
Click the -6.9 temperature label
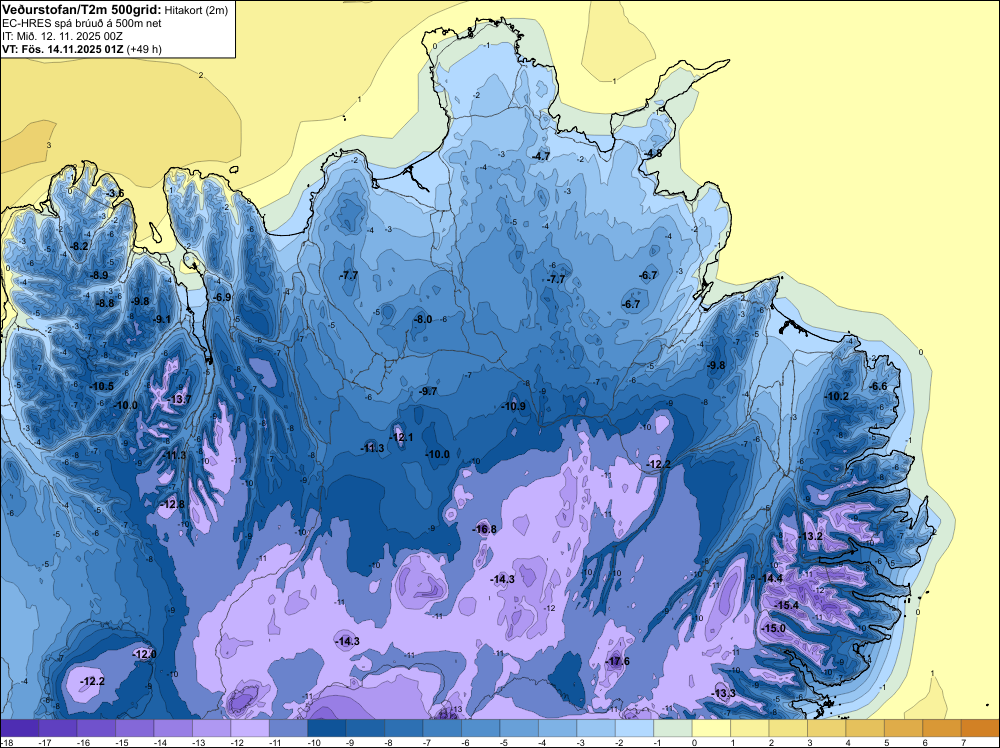222,297
